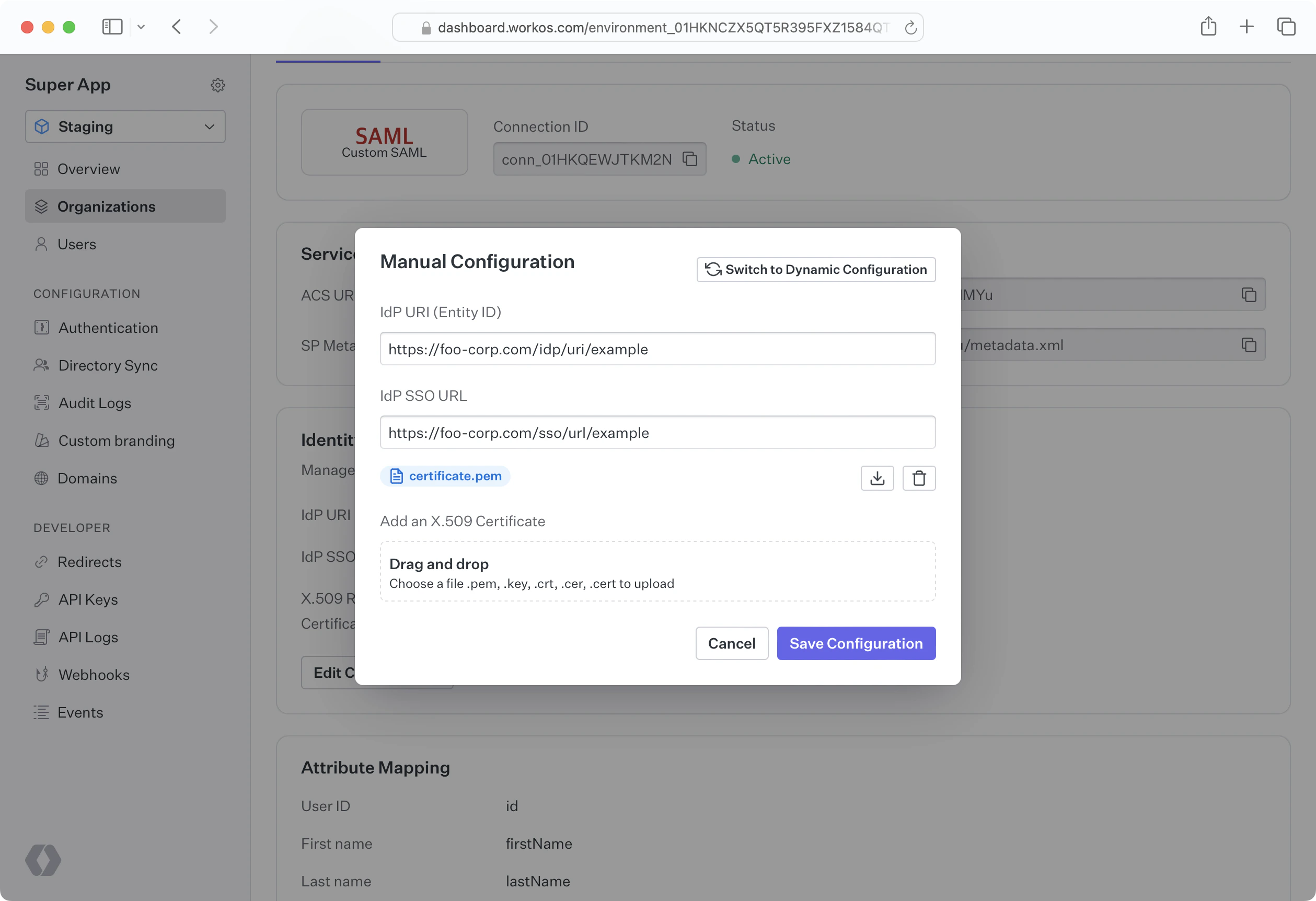Click the Connection ID field text
Viewport: 1316px width, 901px height.
click(x=586, y=159)
